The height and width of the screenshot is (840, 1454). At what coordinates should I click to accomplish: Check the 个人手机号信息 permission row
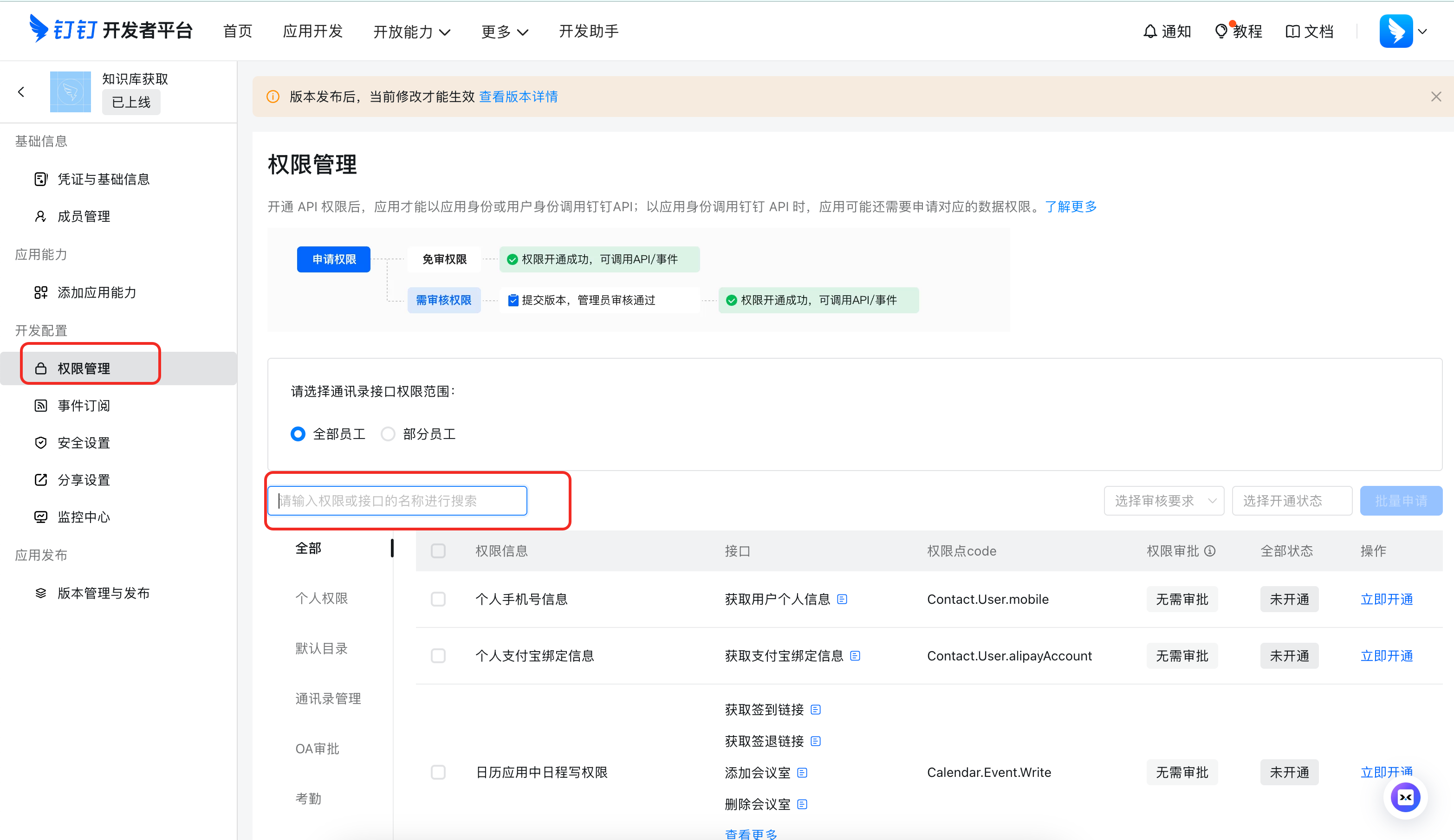pos(439,599)
